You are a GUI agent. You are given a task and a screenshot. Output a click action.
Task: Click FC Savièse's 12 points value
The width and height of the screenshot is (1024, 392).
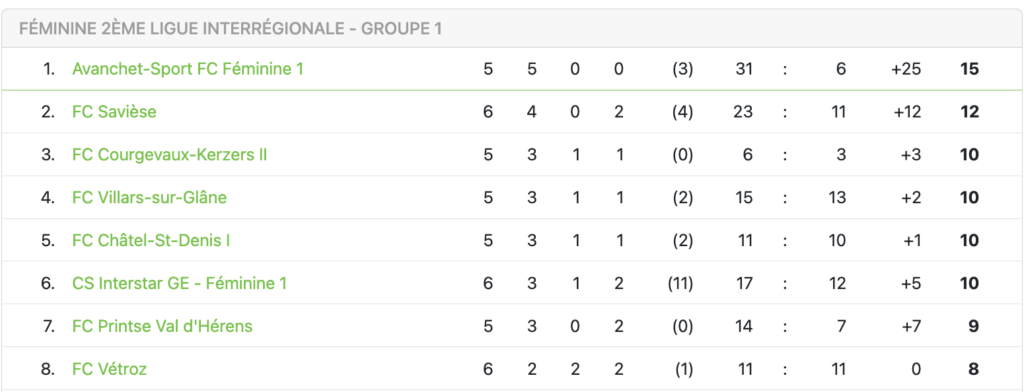point(970,112)
